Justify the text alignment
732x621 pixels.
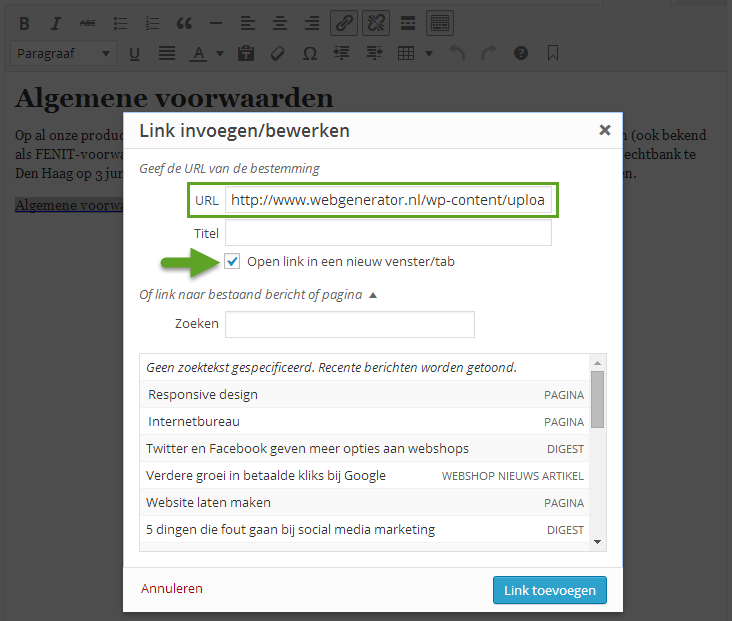[167, 53]
